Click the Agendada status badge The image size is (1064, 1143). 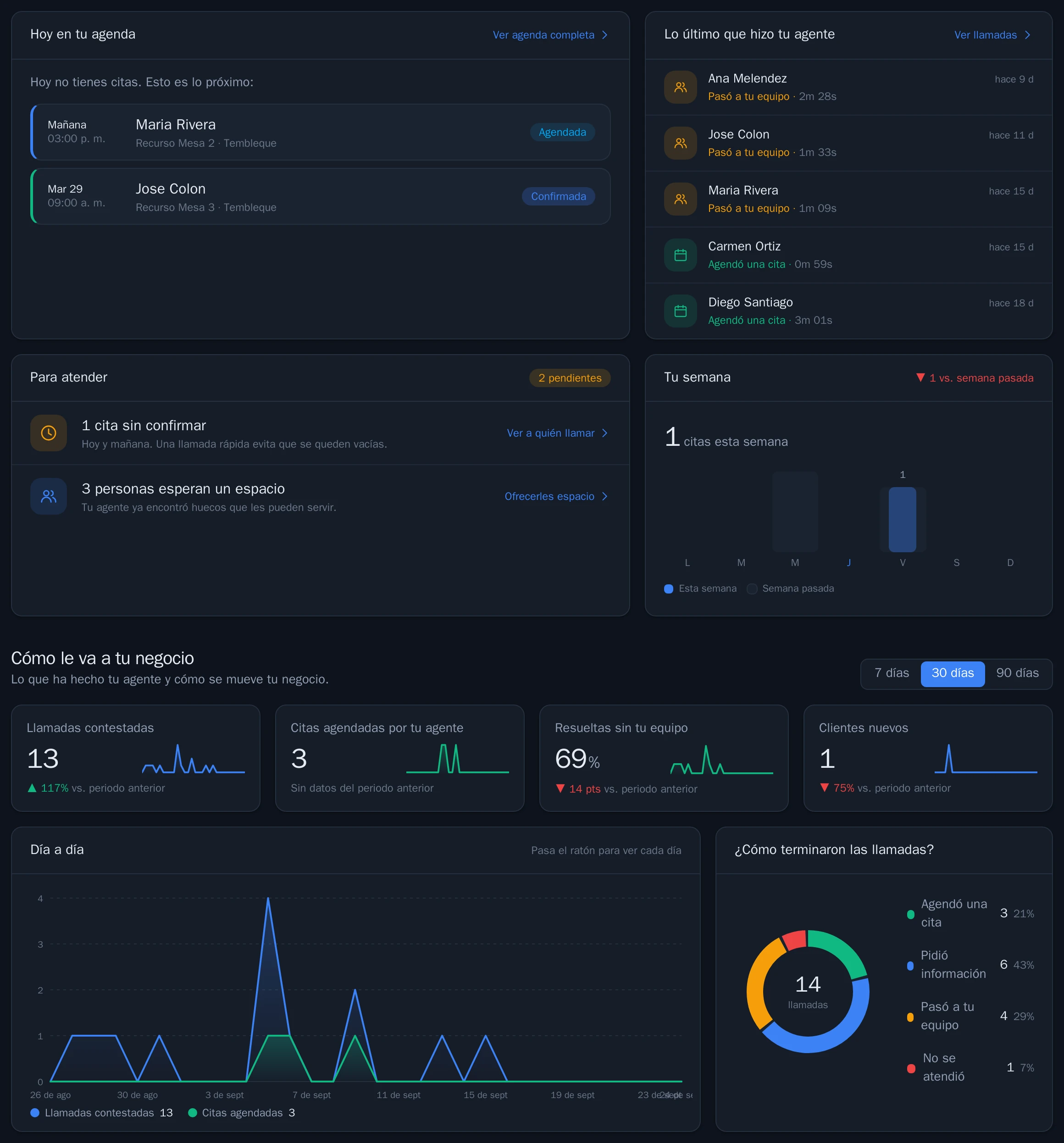562,132
